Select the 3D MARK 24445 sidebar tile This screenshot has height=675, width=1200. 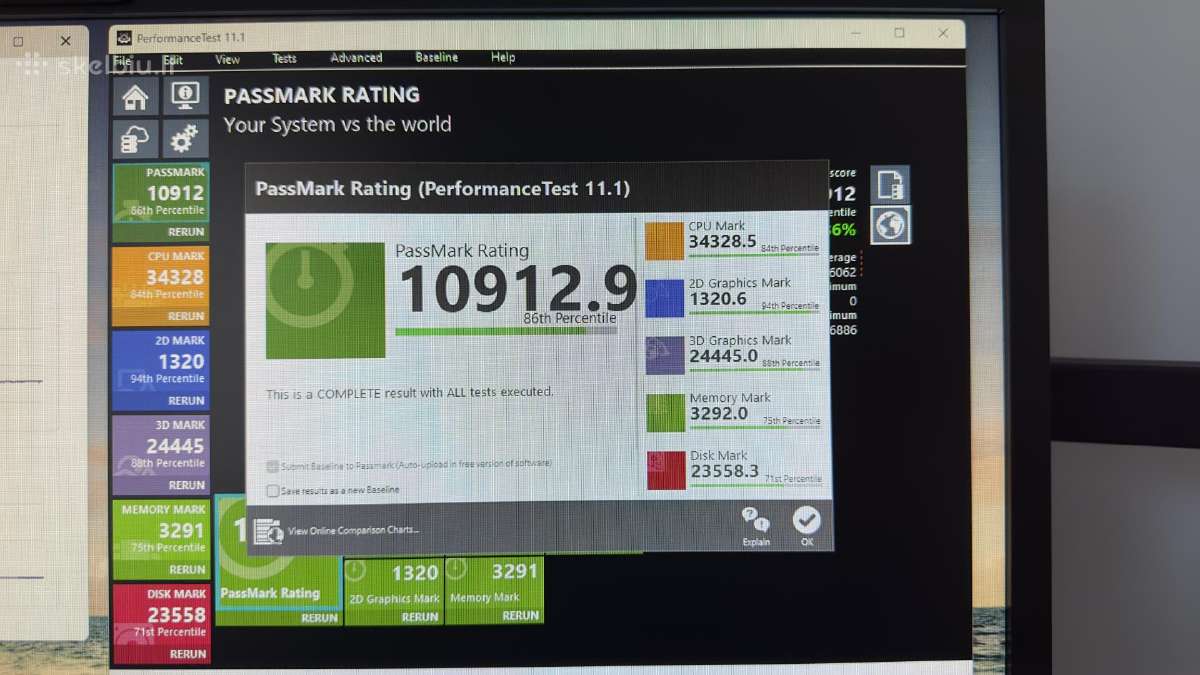(161, 455)
